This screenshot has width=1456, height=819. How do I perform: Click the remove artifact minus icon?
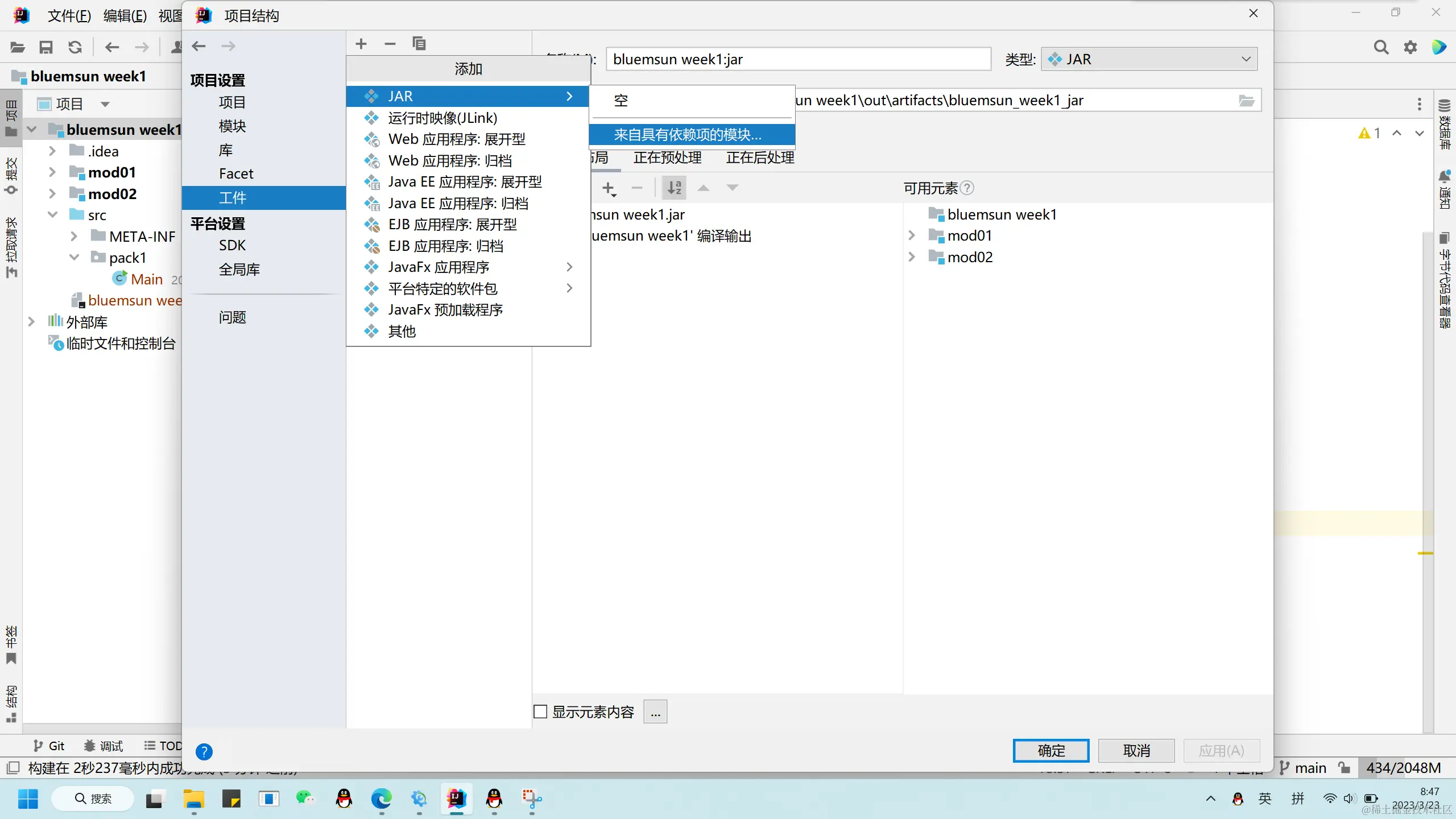[390, 44]
